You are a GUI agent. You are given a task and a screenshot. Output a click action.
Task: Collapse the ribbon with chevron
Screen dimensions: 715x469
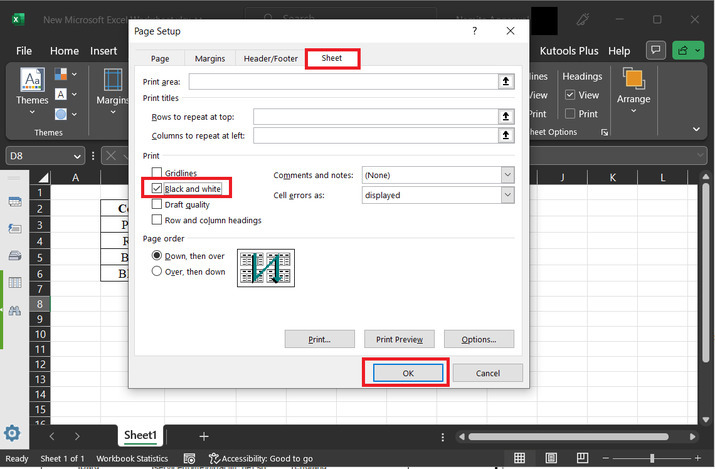pos(696,129)
